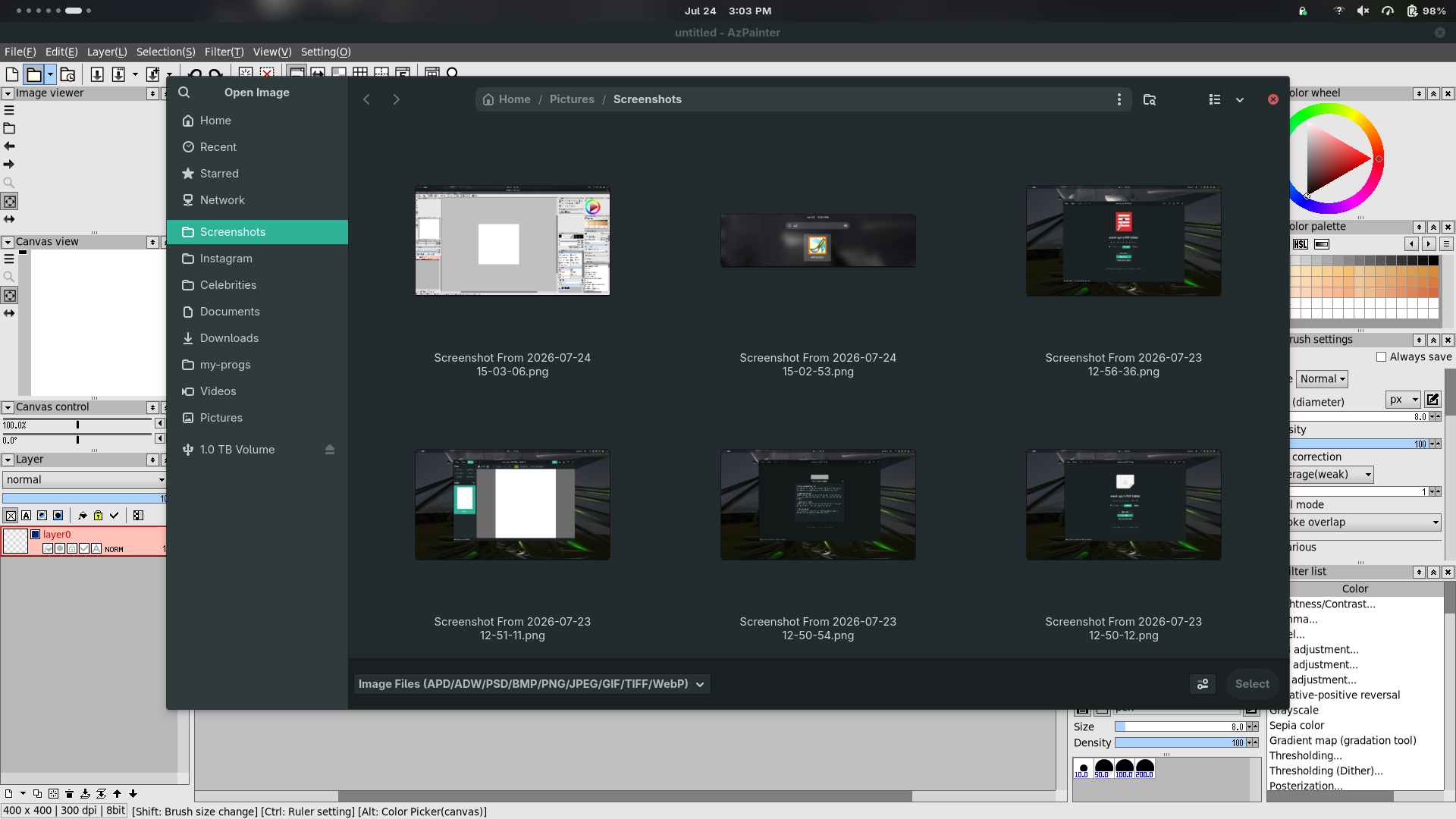Viewport: 1456px width, 819px height.
Task: Open the path bar three-dot menu
Action: 1119,99
